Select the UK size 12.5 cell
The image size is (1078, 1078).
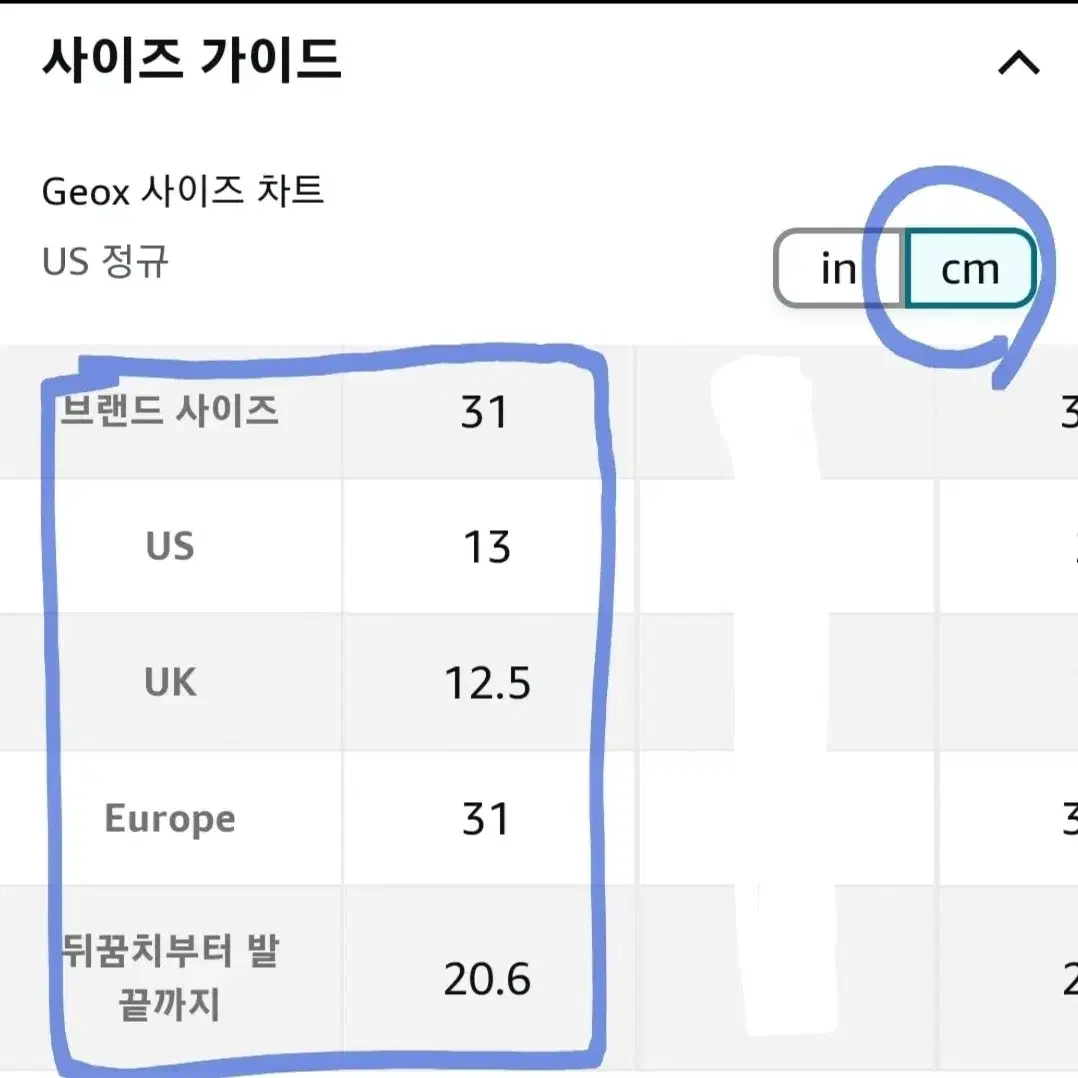[x=487, y=681]
